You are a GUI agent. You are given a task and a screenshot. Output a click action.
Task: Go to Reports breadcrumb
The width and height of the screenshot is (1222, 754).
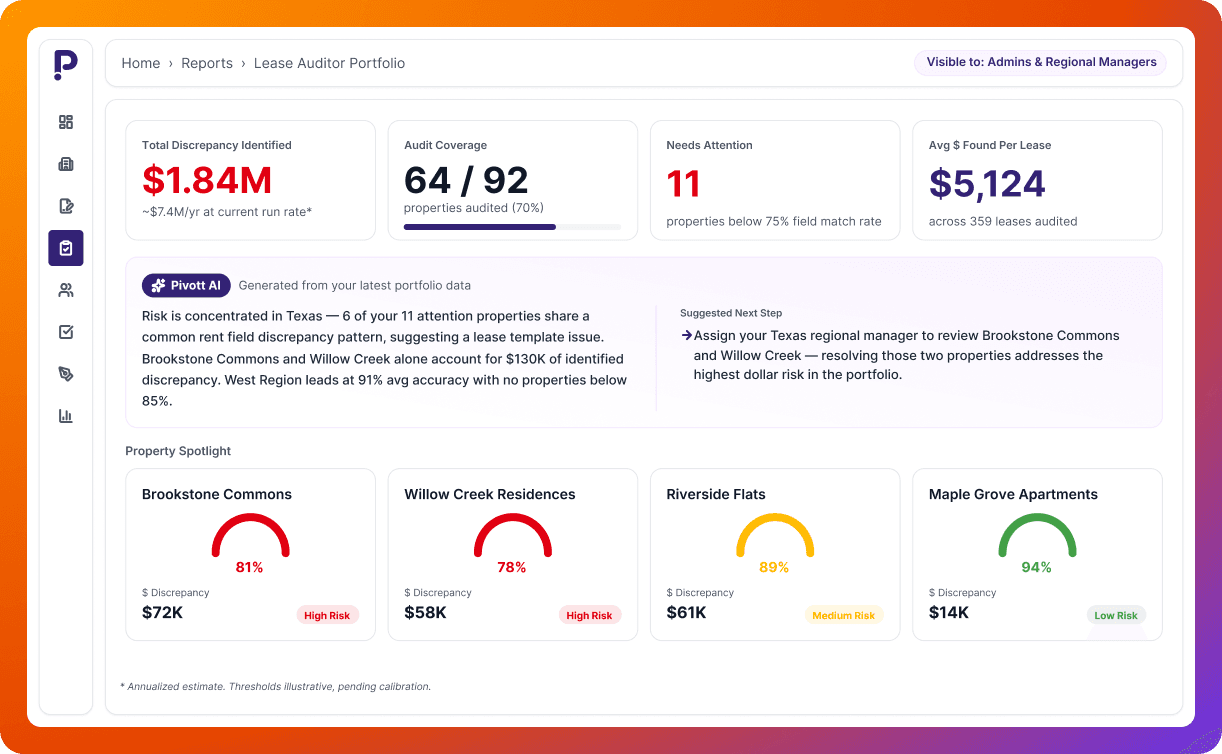tap(207, 63)
